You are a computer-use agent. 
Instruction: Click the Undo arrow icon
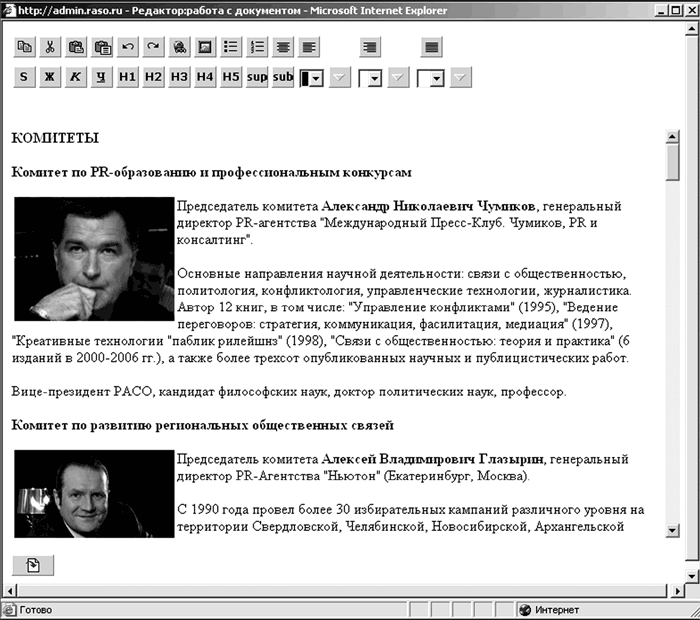coord(127,47)
